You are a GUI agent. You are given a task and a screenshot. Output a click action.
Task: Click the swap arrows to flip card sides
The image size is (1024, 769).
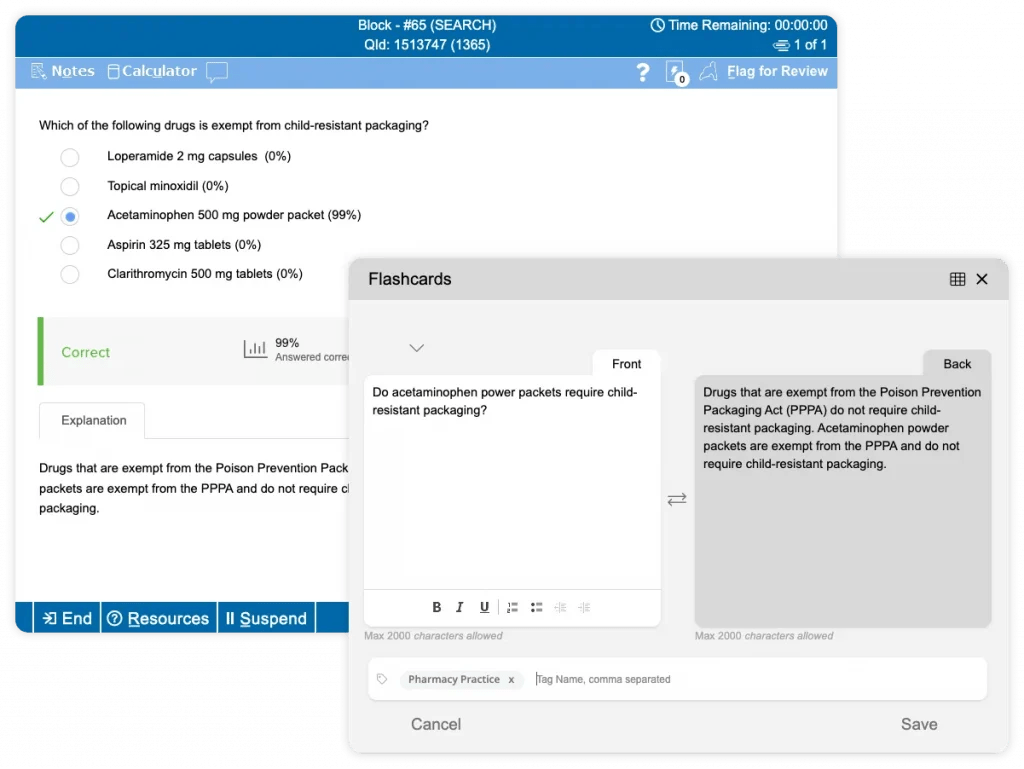coord(677,497)
